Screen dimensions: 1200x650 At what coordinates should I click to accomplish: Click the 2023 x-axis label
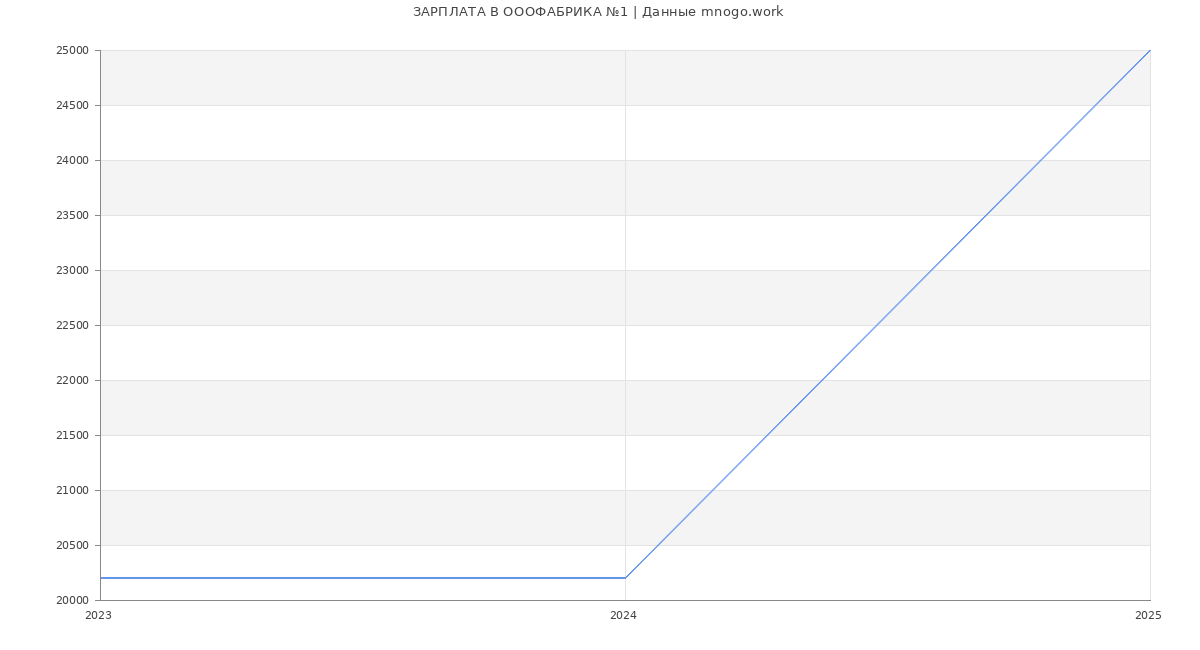click(99, 616)
